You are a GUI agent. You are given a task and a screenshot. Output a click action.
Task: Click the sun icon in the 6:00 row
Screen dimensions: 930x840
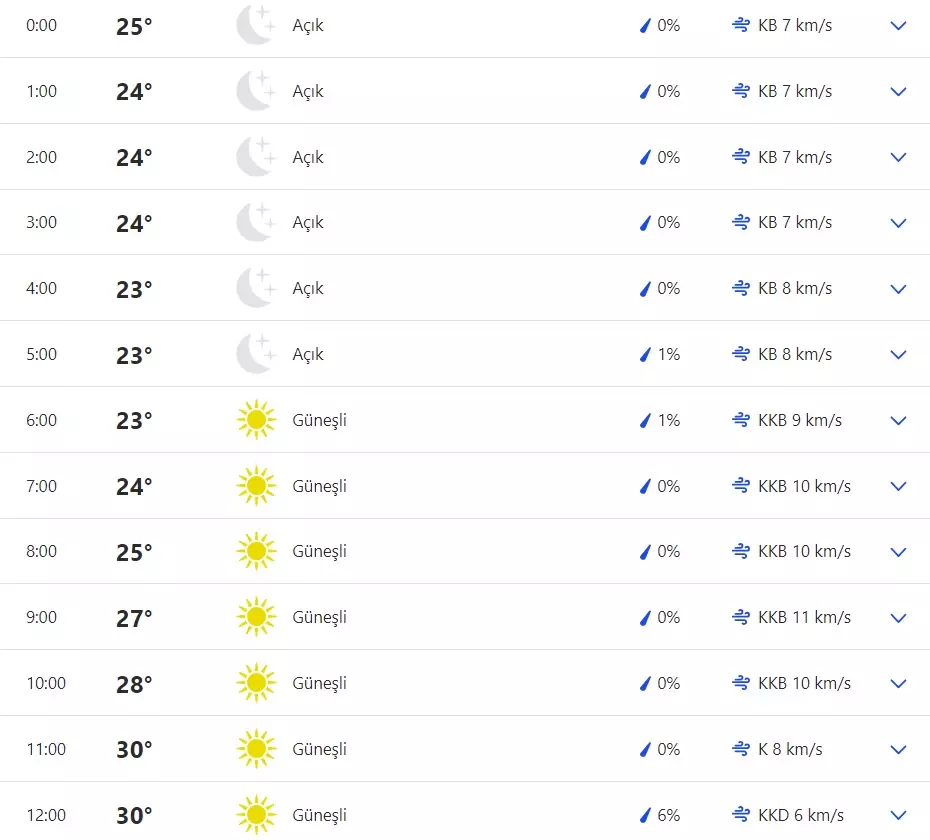click(x=255, y=420)
